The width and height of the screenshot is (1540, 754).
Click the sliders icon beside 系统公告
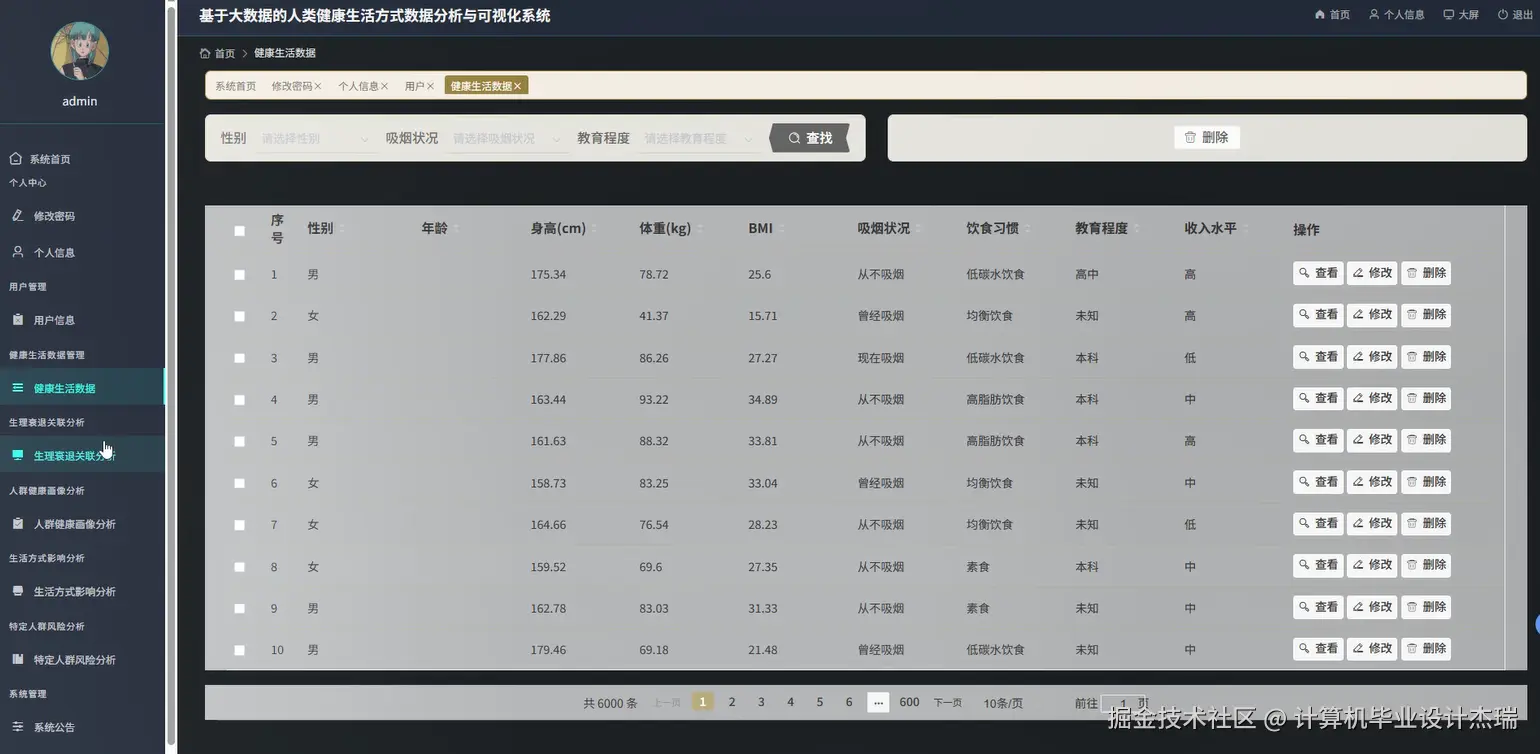[x=17, y=726]
